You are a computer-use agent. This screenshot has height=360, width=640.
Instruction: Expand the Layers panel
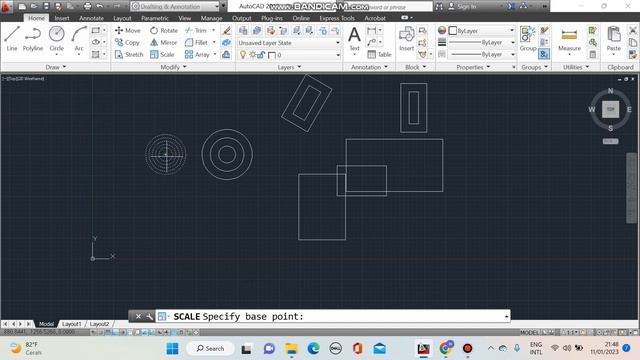[x=289, y=67]
